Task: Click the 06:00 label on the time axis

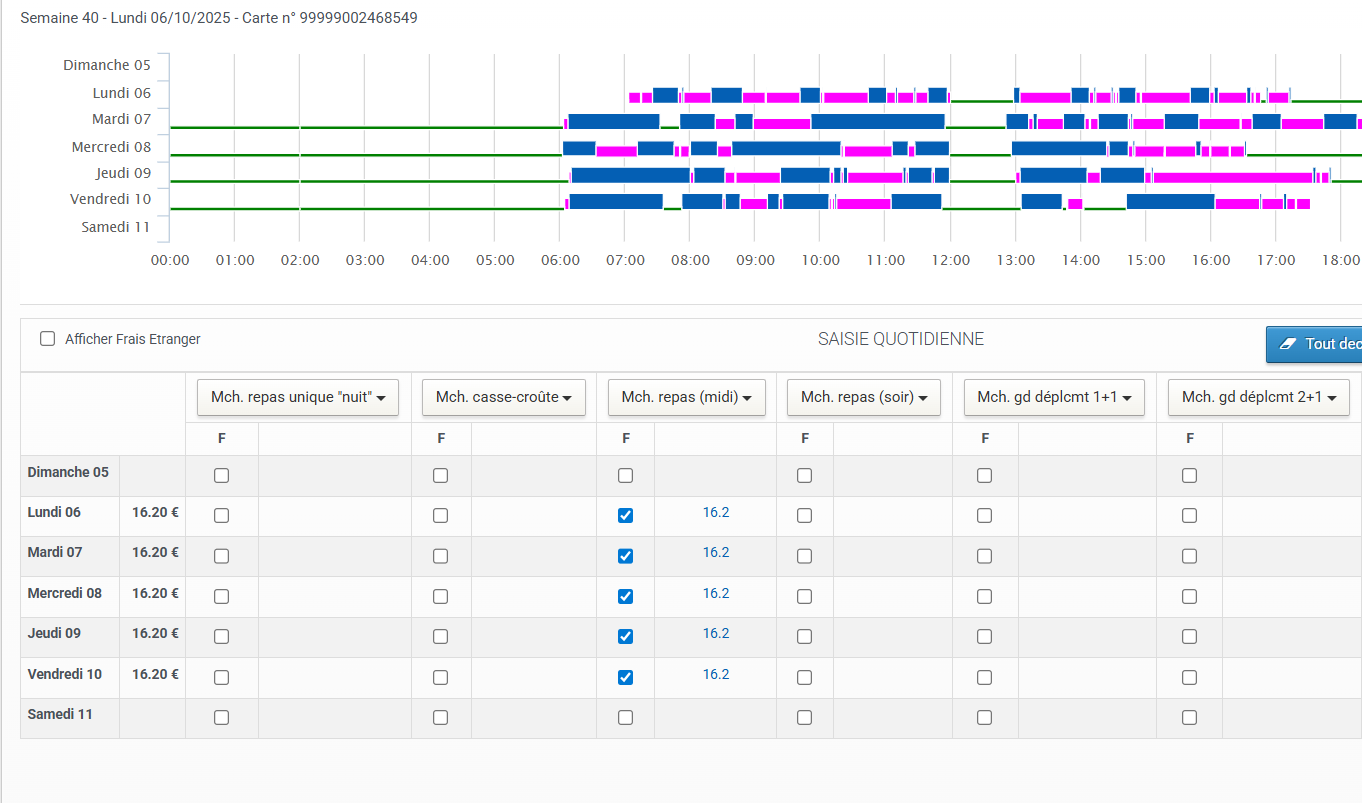Action: pyautogui.click(x=560, y=260)
